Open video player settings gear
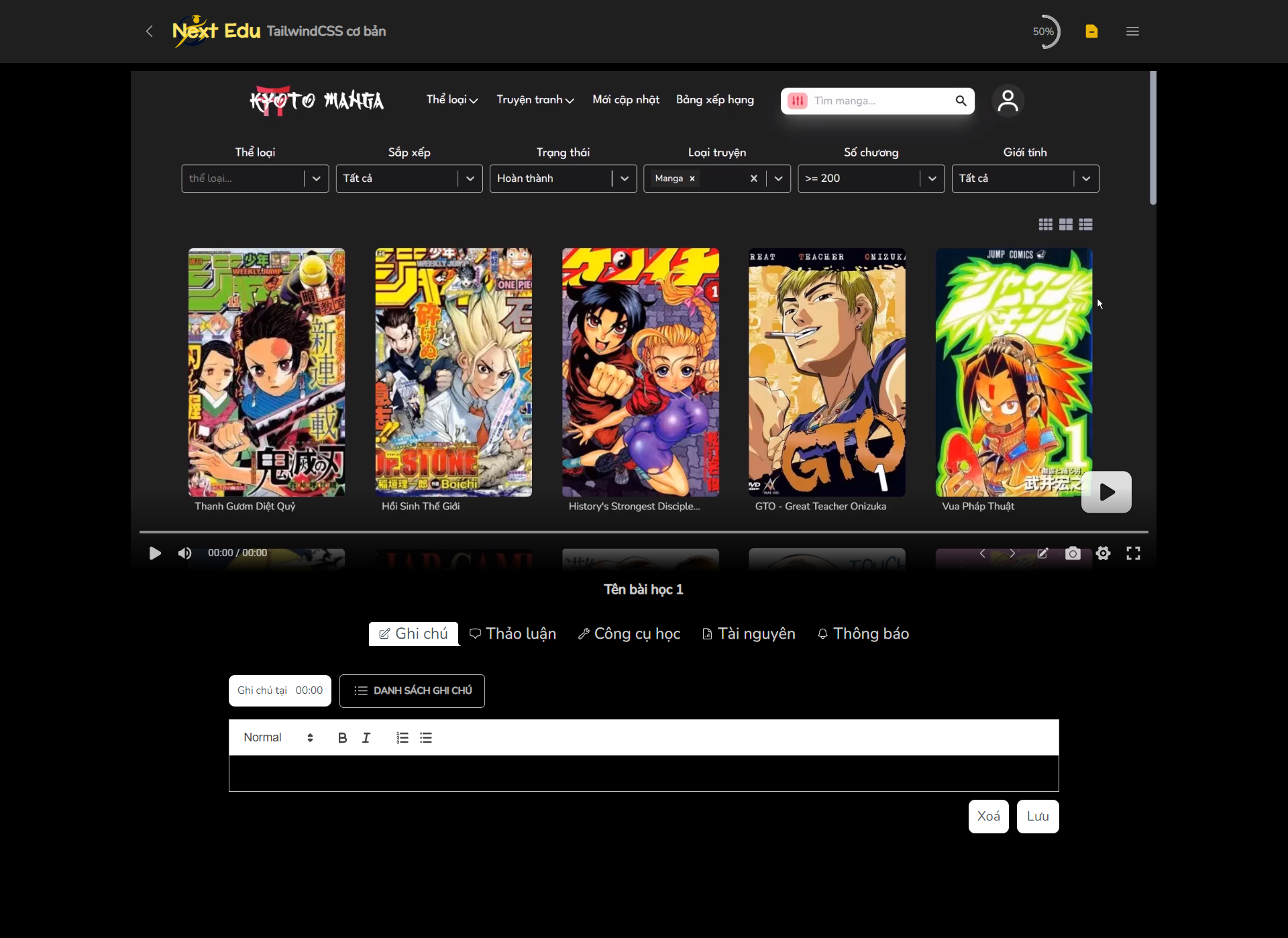The height and width of the screenshot is (938, 1288). coord(1103,553)
